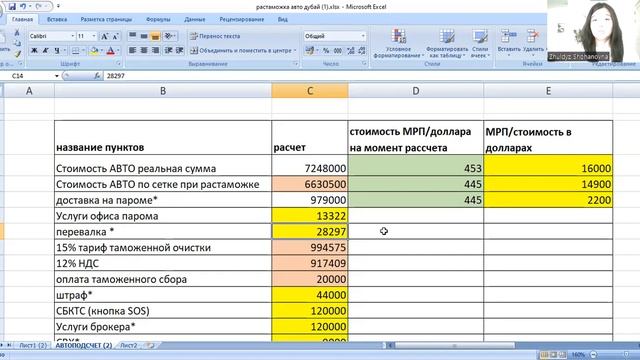Click the zoom out minus button
640x360 pixels.
[594, 355]
